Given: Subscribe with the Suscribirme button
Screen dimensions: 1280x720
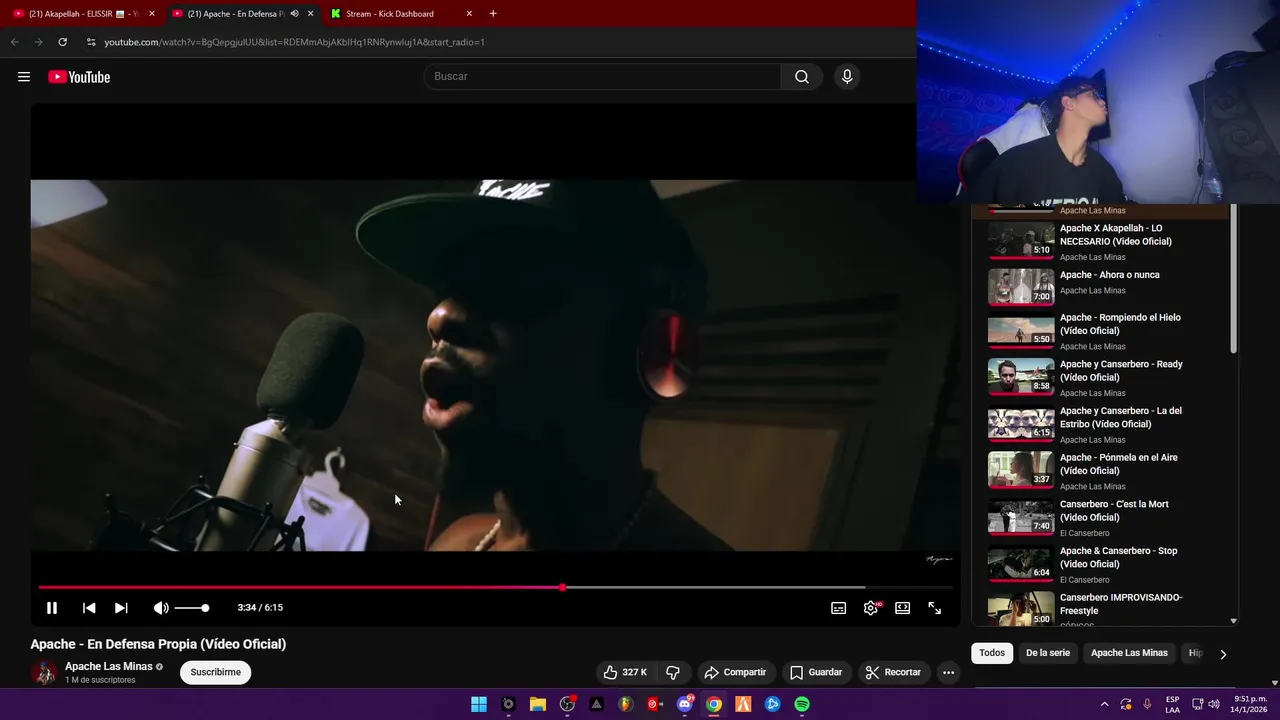Looking at the screenshot, I should pos(216,672).
